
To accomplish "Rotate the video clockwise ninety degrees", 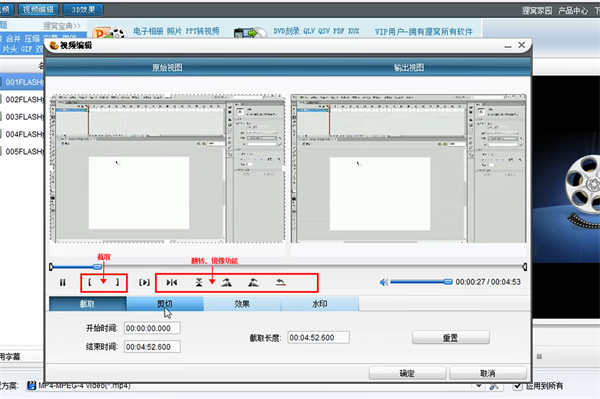I will (x=227, y=283).
